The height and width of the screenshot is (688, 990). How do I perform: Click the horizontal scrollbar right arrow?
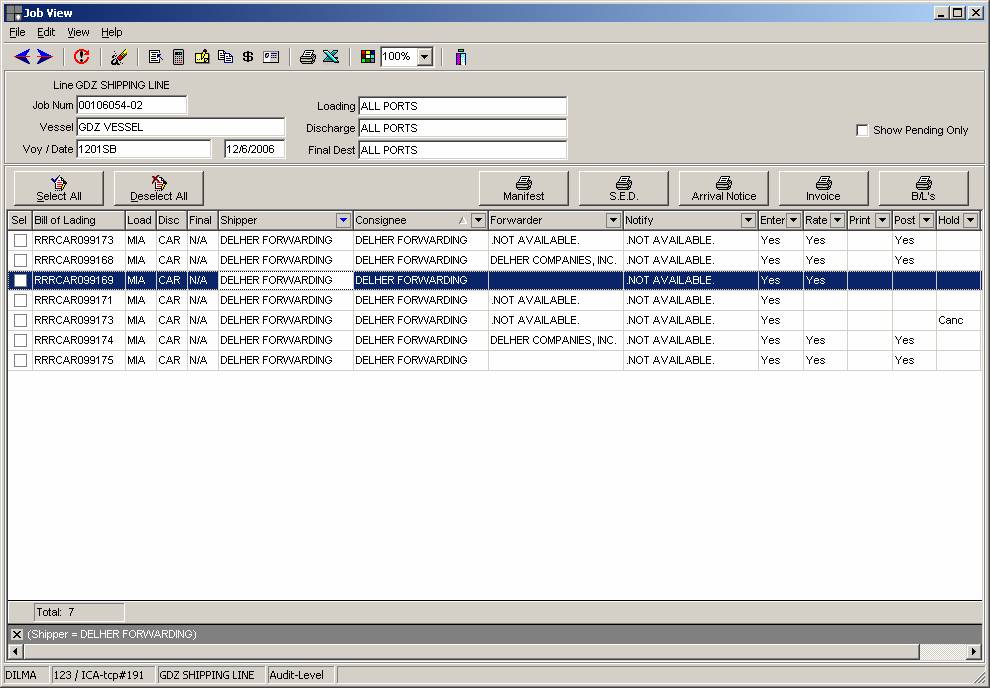(974, 652)
